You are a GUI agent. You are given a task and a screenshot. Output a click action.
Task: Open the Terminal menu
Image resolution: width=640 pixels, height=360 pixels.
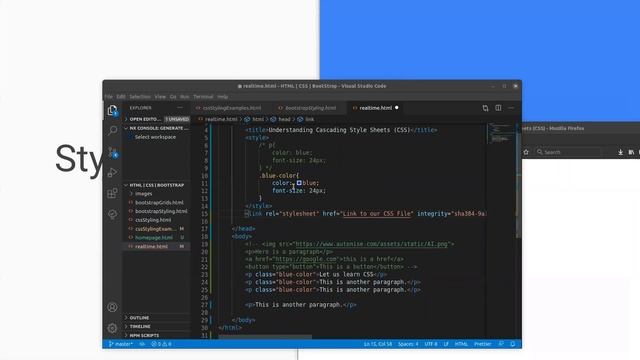(203, 97)
